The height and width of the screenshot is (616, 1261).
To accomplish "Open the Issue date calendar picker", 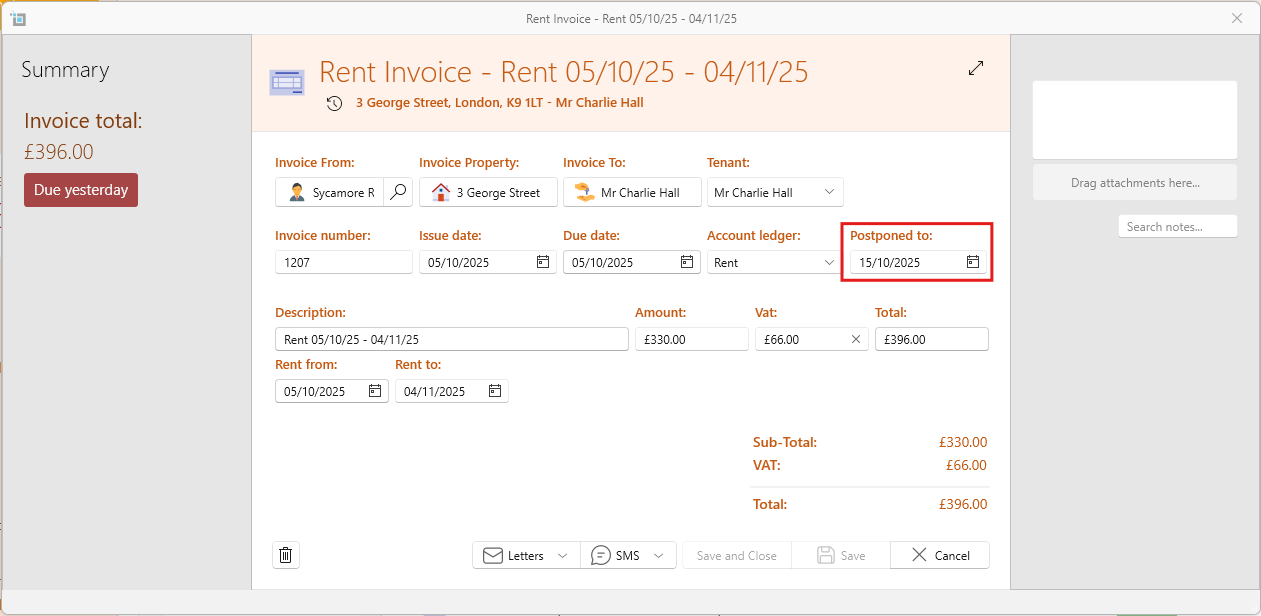I will point(543,262).
